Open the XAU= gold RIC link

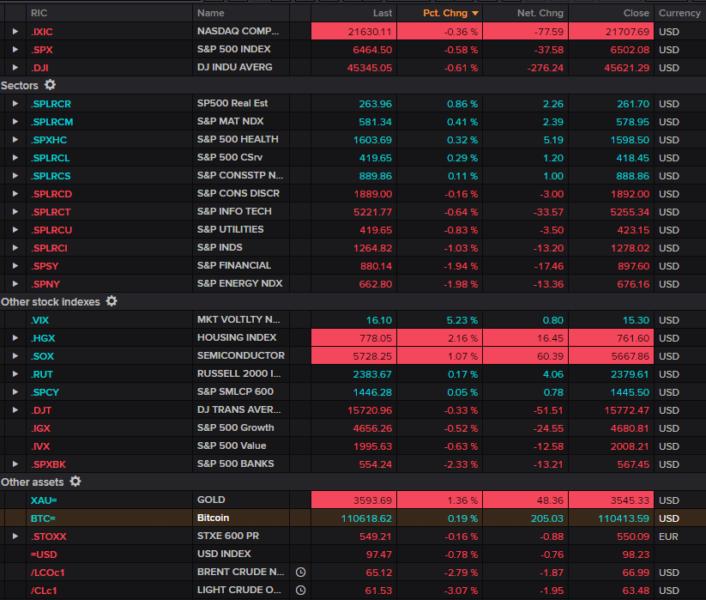[43, 500]
